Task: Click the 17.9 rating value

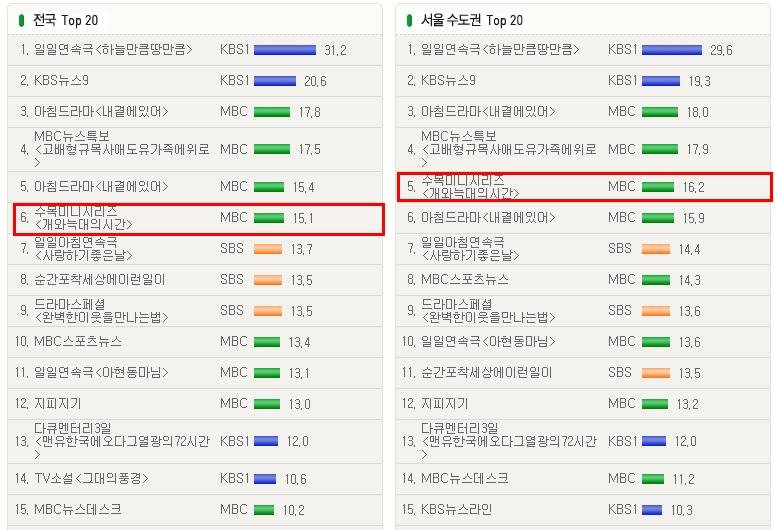Action: pos(697,149)
